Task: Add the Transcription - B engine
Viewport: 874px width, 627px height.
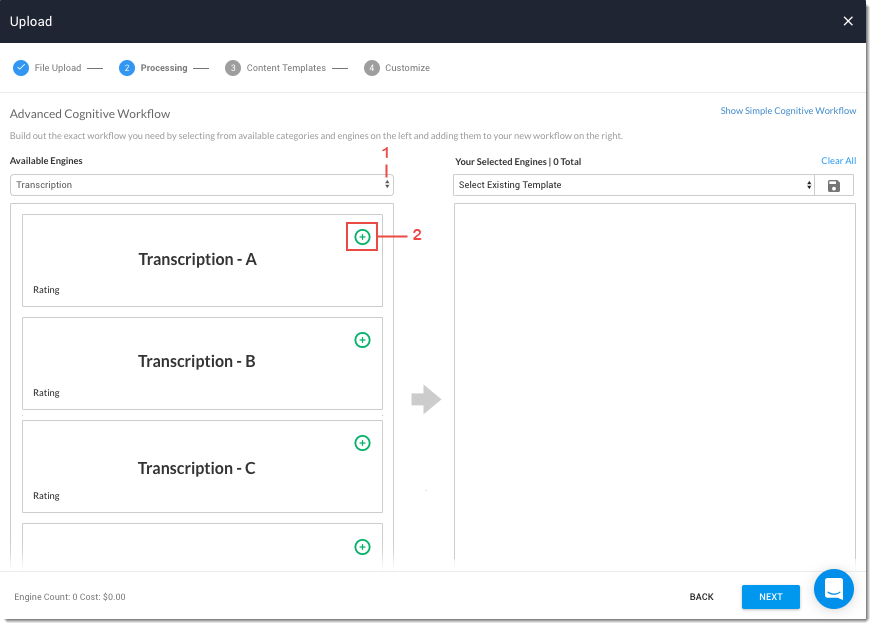Action: 362,340
